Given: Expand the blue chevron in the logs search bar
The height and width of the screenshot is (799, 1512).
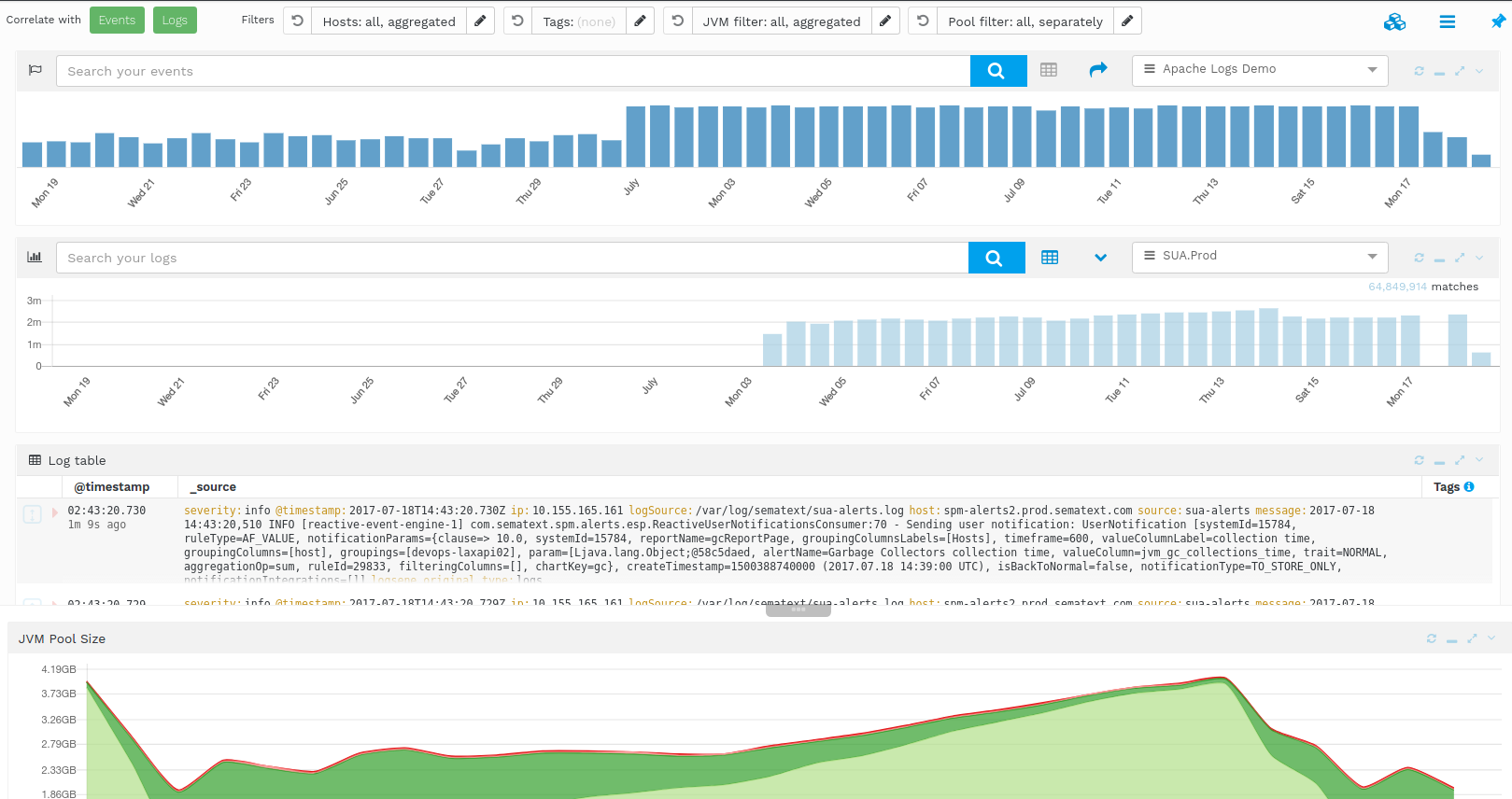Looking at the screenshot, I should (1101, 258).
